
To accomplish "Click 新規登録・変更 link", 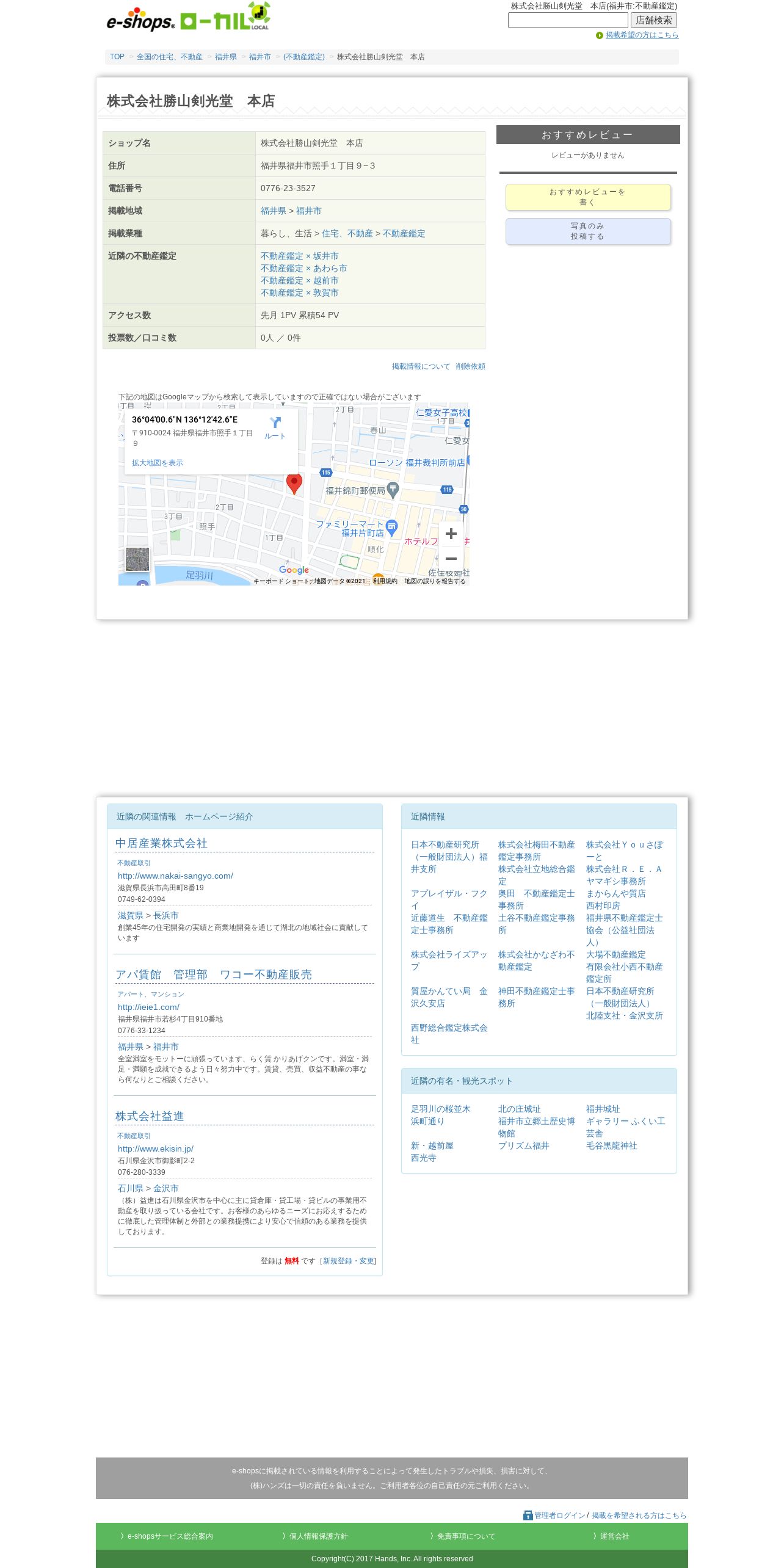I will [349, 1261].
